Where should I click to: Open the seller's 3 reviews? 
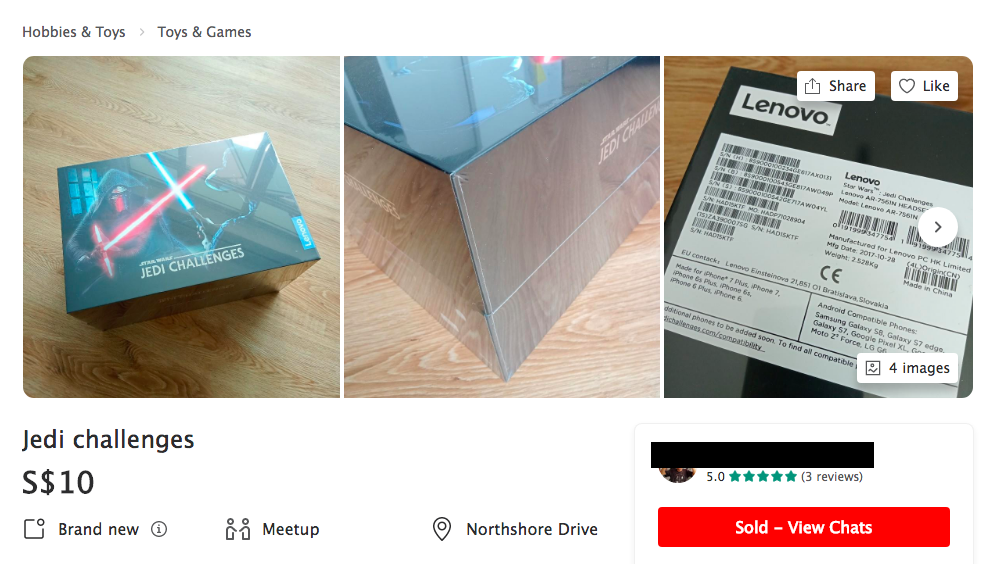[x=832, y=477]
